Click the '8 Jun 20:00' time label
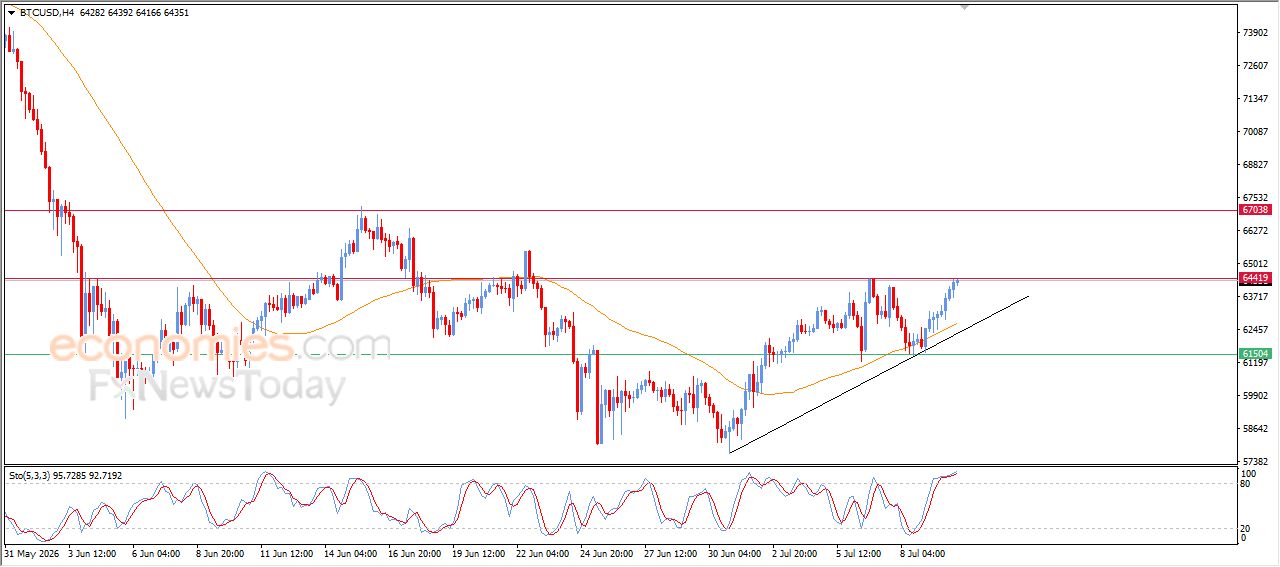1280x567 pixels. click(218, 552)
